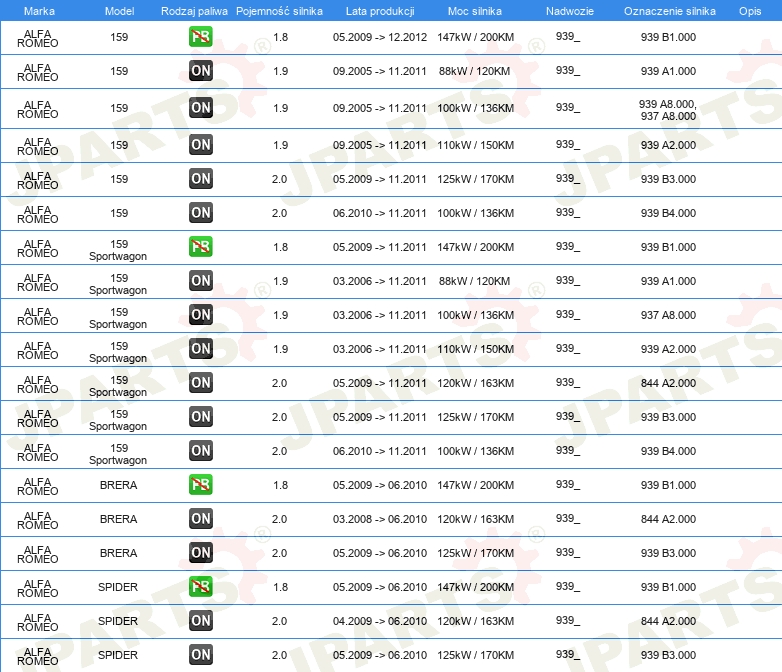782x672 pixels.
Task: Click the Opis column header
Action: [750, 11]
